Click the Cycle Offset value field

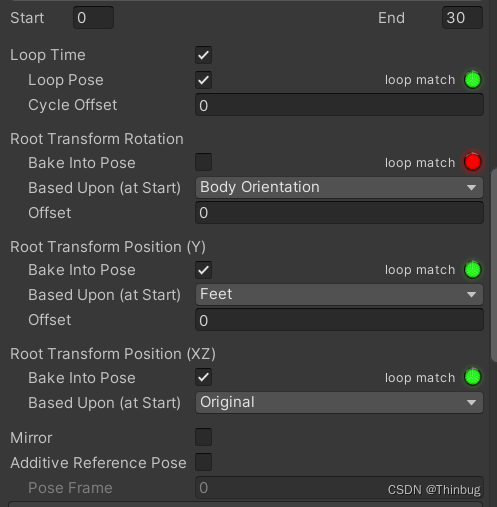(x=339, y=105)
